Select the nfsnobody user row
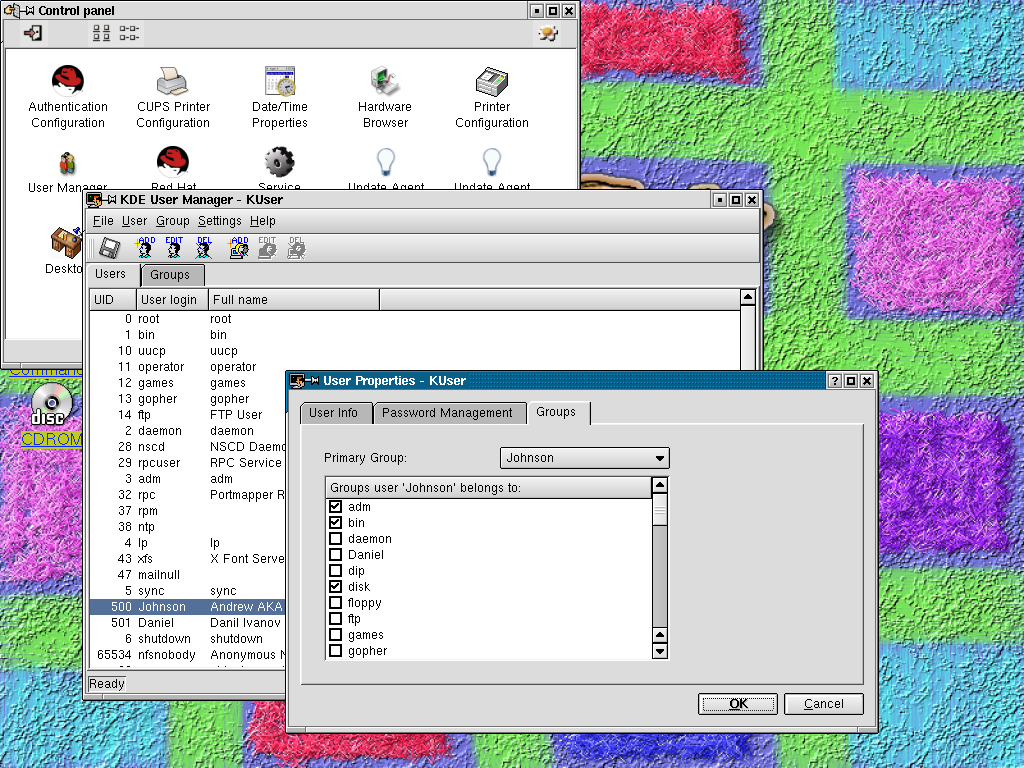The image size is (1024, 768). [x=187, y=654]
